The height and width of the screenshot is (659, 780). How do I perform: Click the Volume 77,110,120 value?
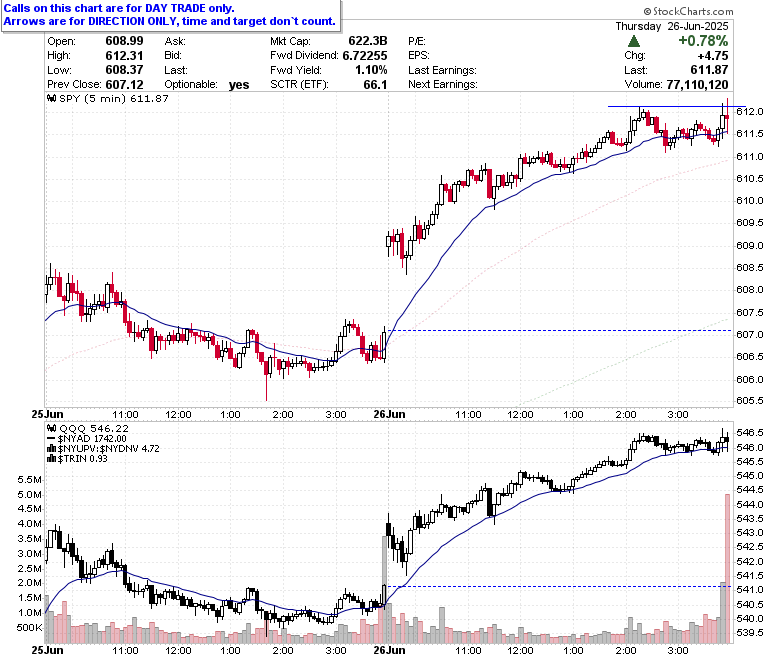point(697,85)
